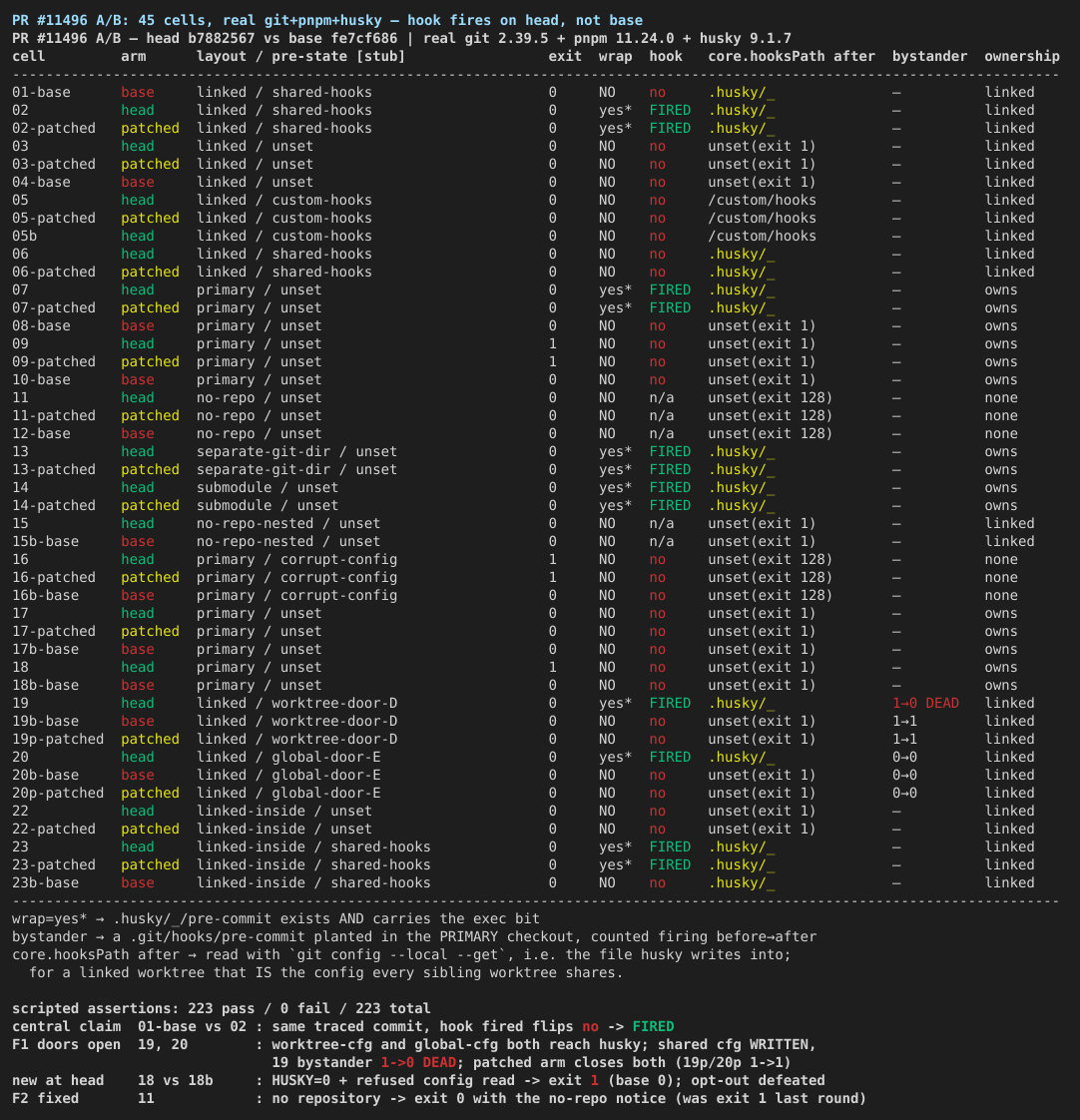Select 'base fe7cf686' in the subtitle line
The width and height of the screenshot is (1080, 1120).
click(347, 38)
